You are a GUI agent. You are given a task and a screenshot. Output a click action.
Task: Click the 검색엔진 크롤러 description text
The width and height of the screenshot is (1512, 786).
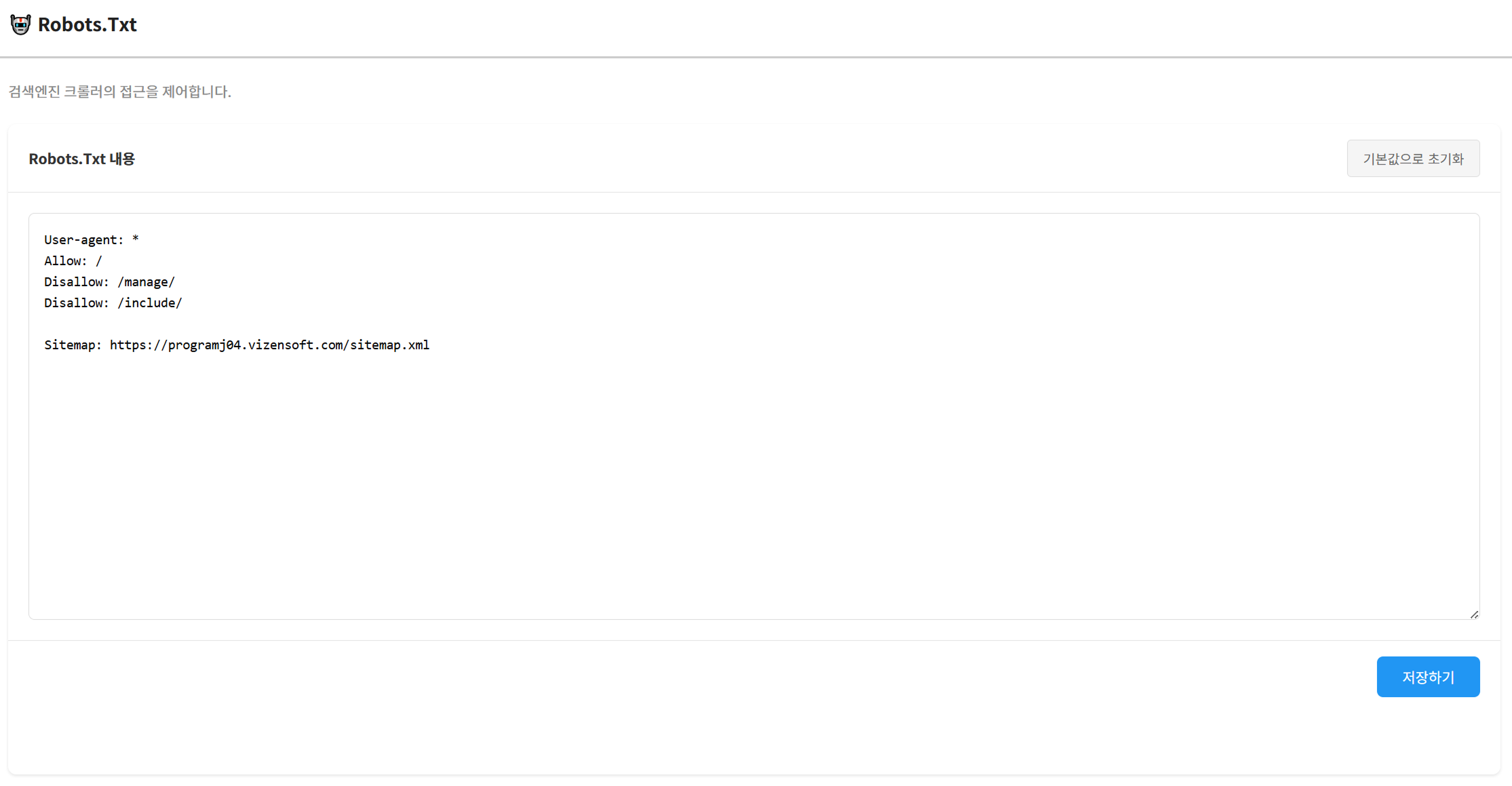119,92
